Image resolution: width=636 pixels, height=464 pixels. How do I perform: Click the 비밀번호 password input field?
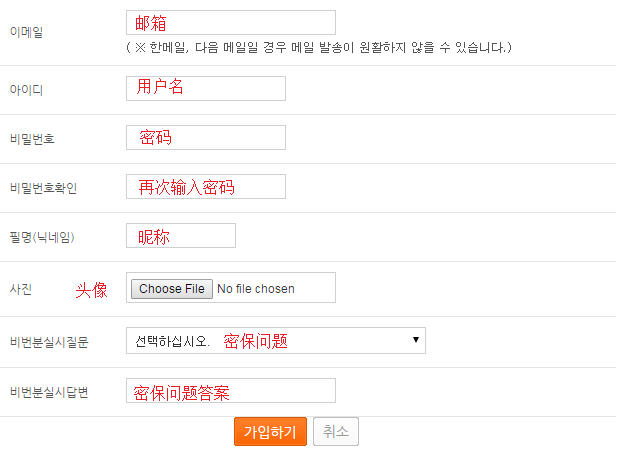coord(205,137)
